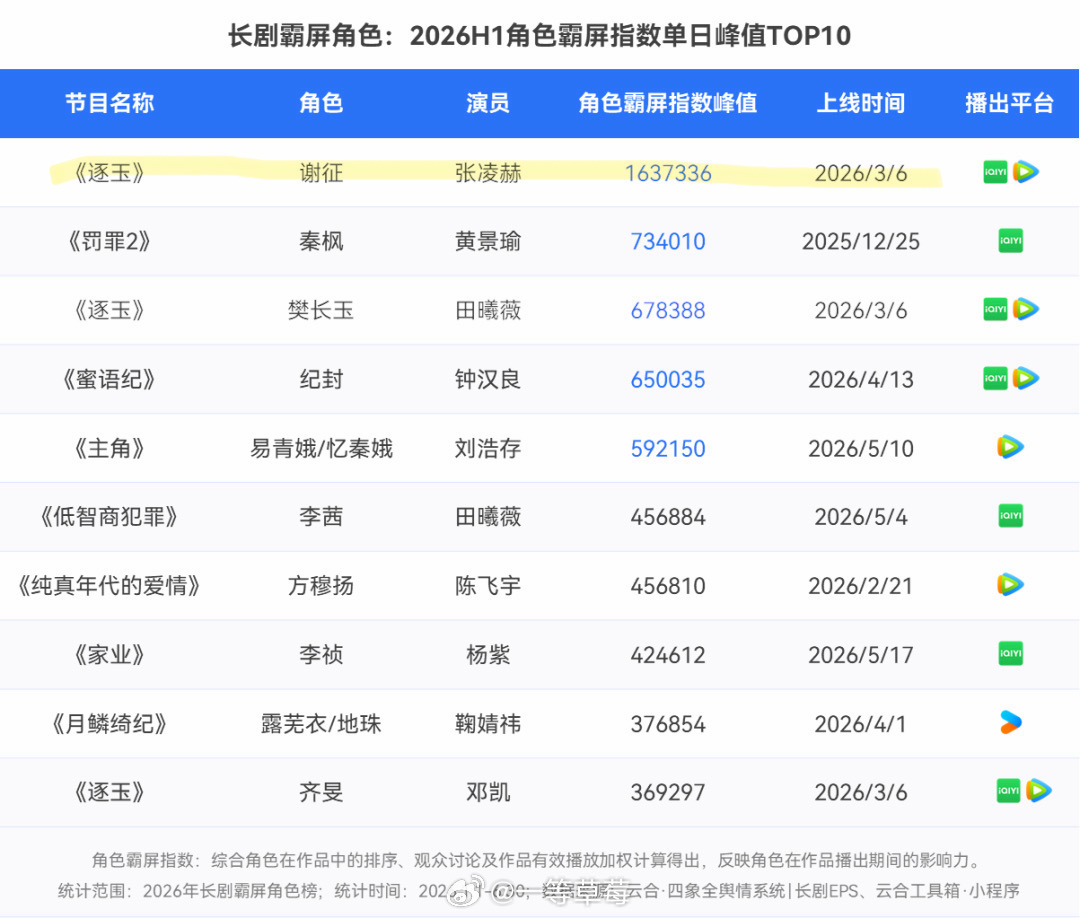Viewport: 1080px width, 918px height.
Task: Click the index value 678388
Action: [668, 311]
